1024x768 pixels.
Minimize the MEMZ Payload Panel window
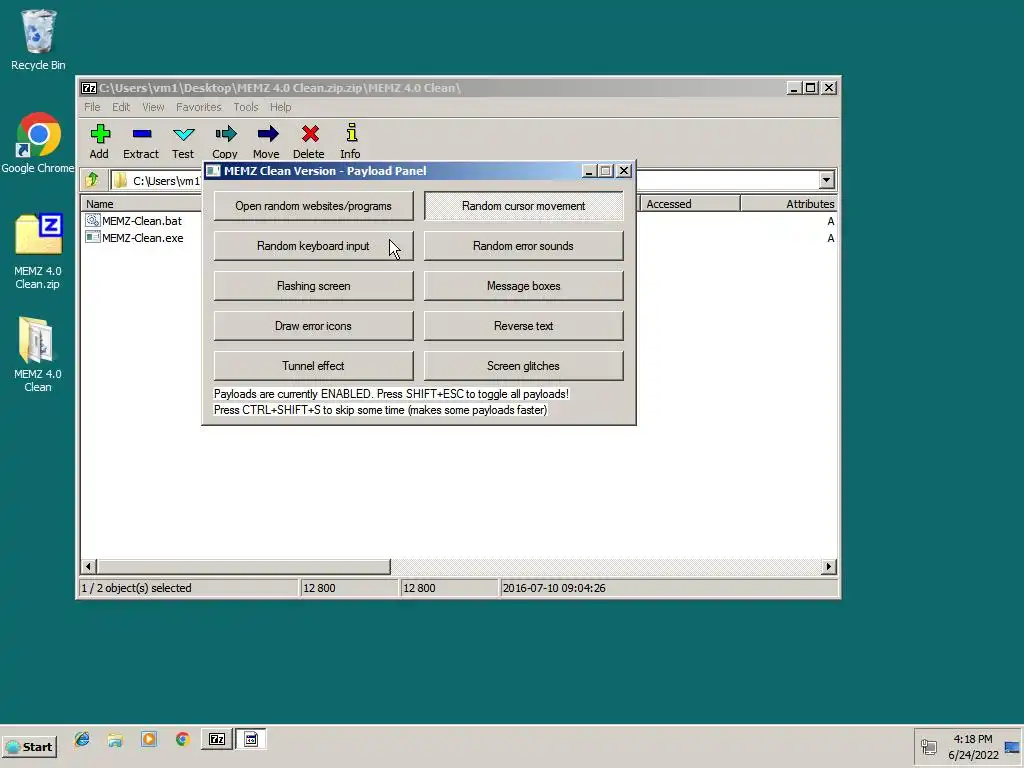pos(588,171)
